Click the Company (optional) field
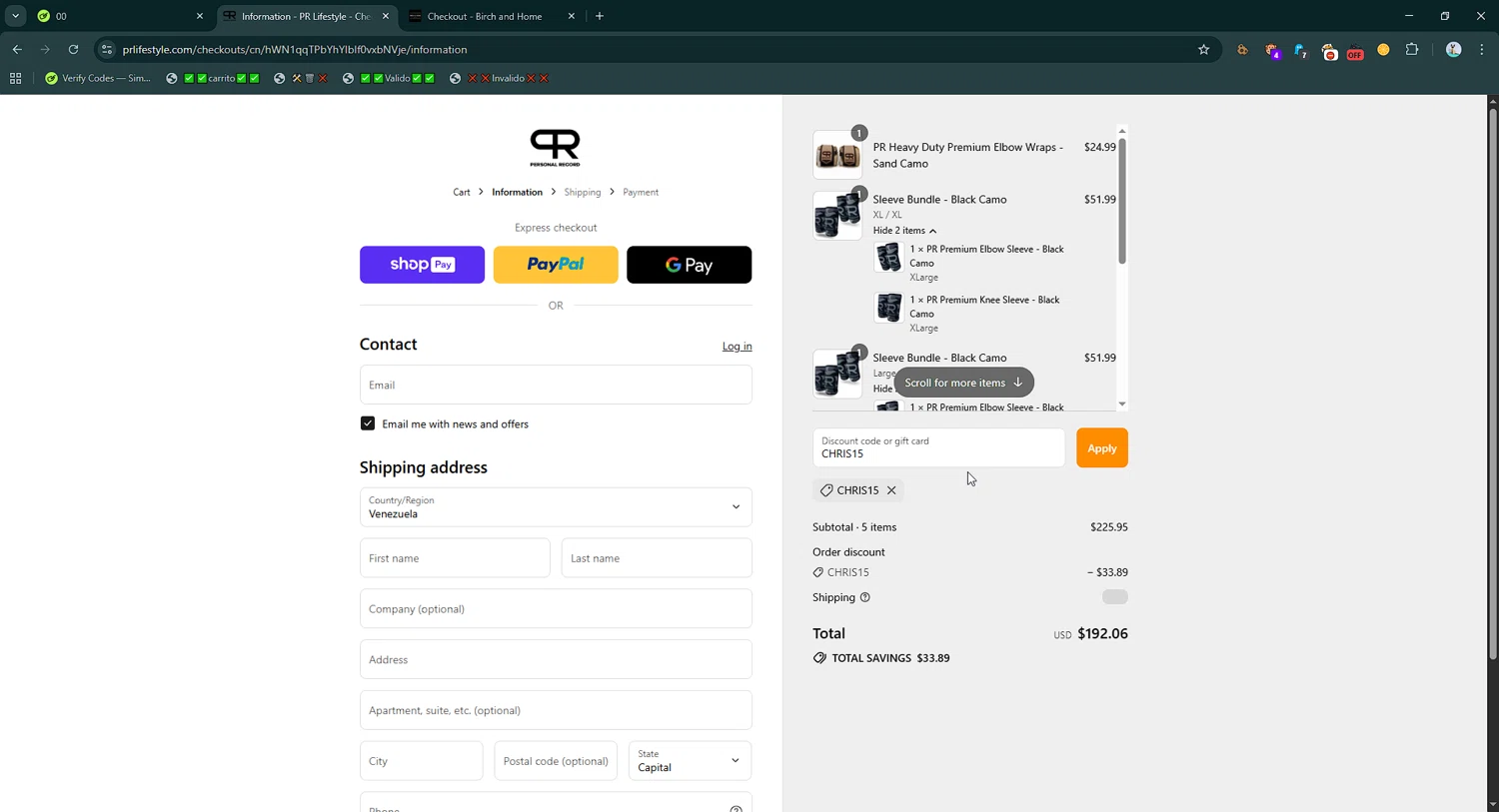1499x812 pixels. [556, 609]
